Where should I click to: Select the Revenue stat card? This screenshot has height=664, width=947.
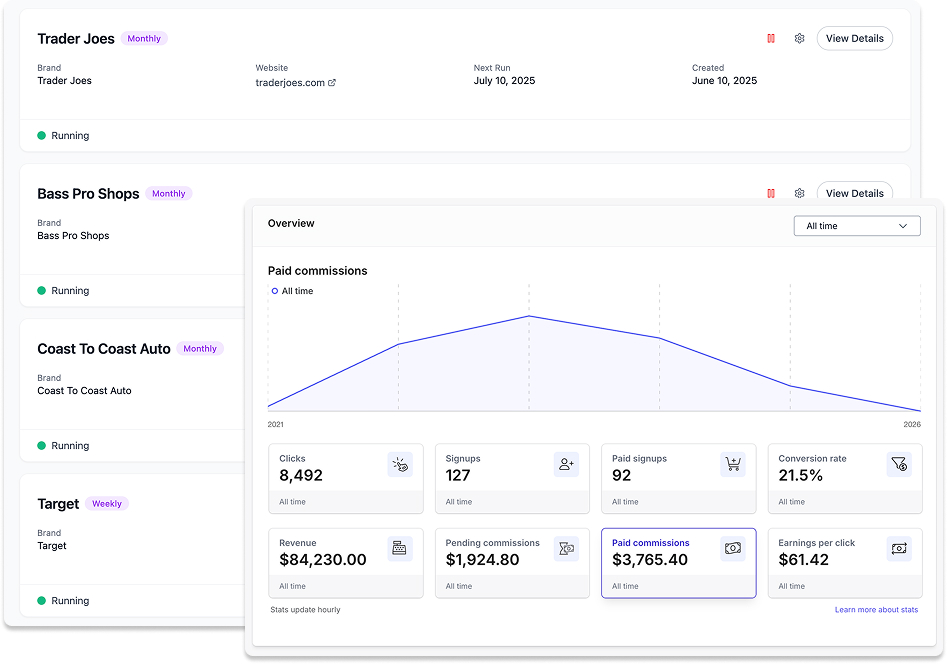point(346,563)
